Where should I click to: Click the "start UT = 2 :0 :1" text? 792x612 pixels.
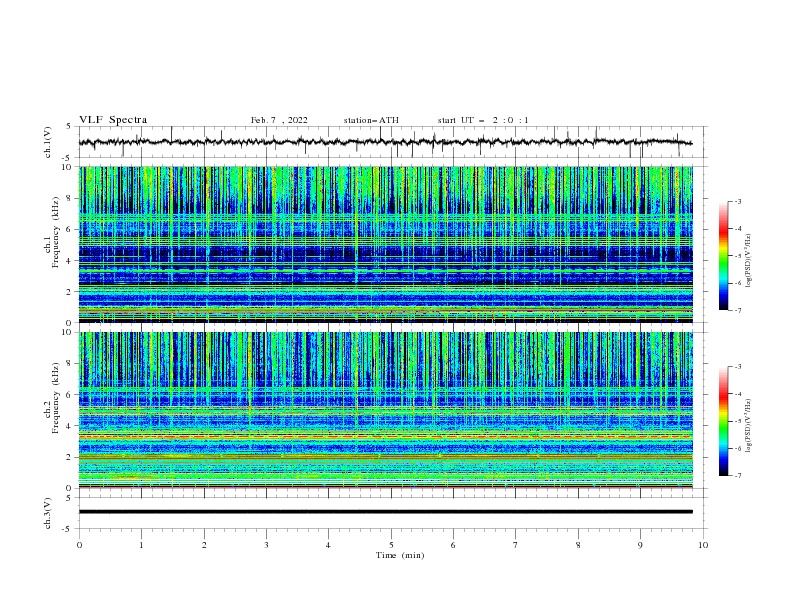483,120
